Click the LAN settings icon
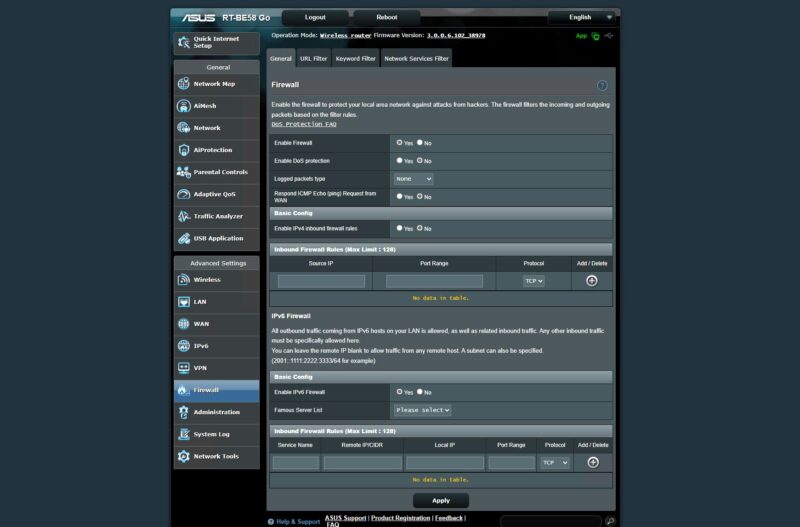Image resolution: width=800 pixels, height=527 pixels. (184, 302)
